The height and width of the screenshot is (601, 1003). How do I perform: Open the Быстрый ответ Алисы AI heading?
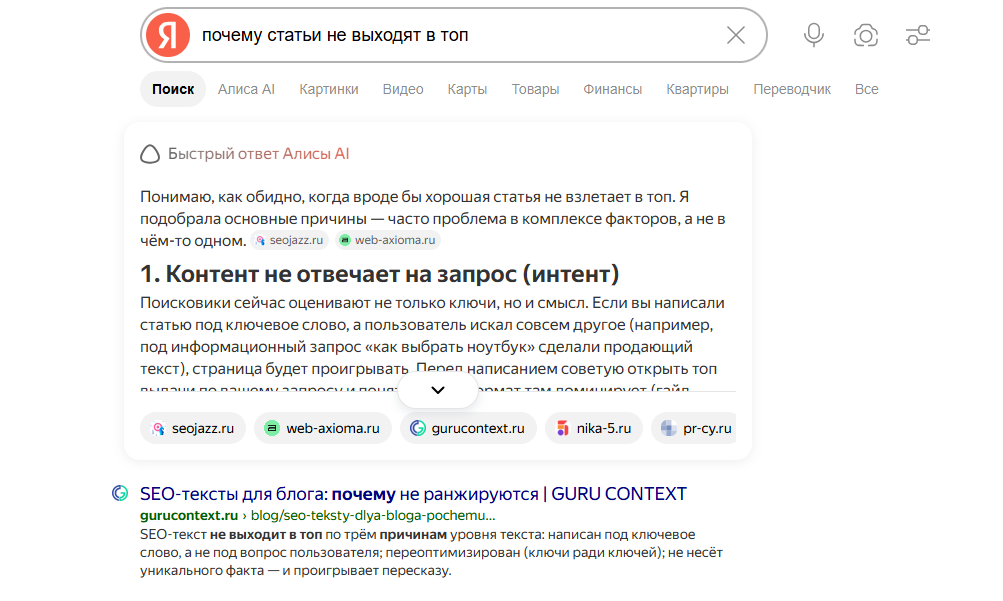pyautogui.click(x=258, y=154)
